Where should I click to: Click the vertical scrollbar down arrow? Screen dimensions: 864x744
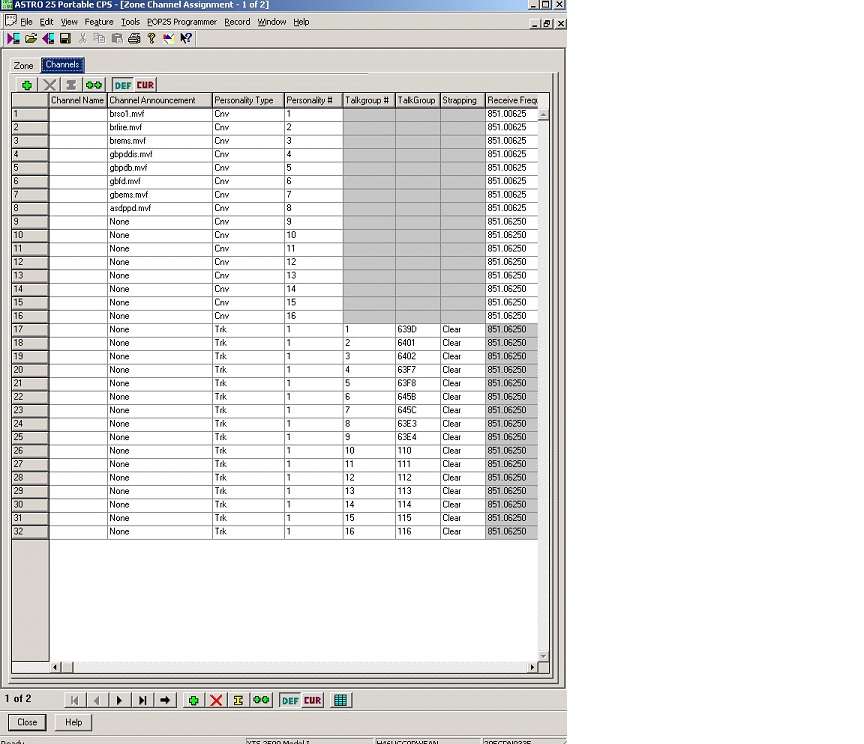pos(543,656)
